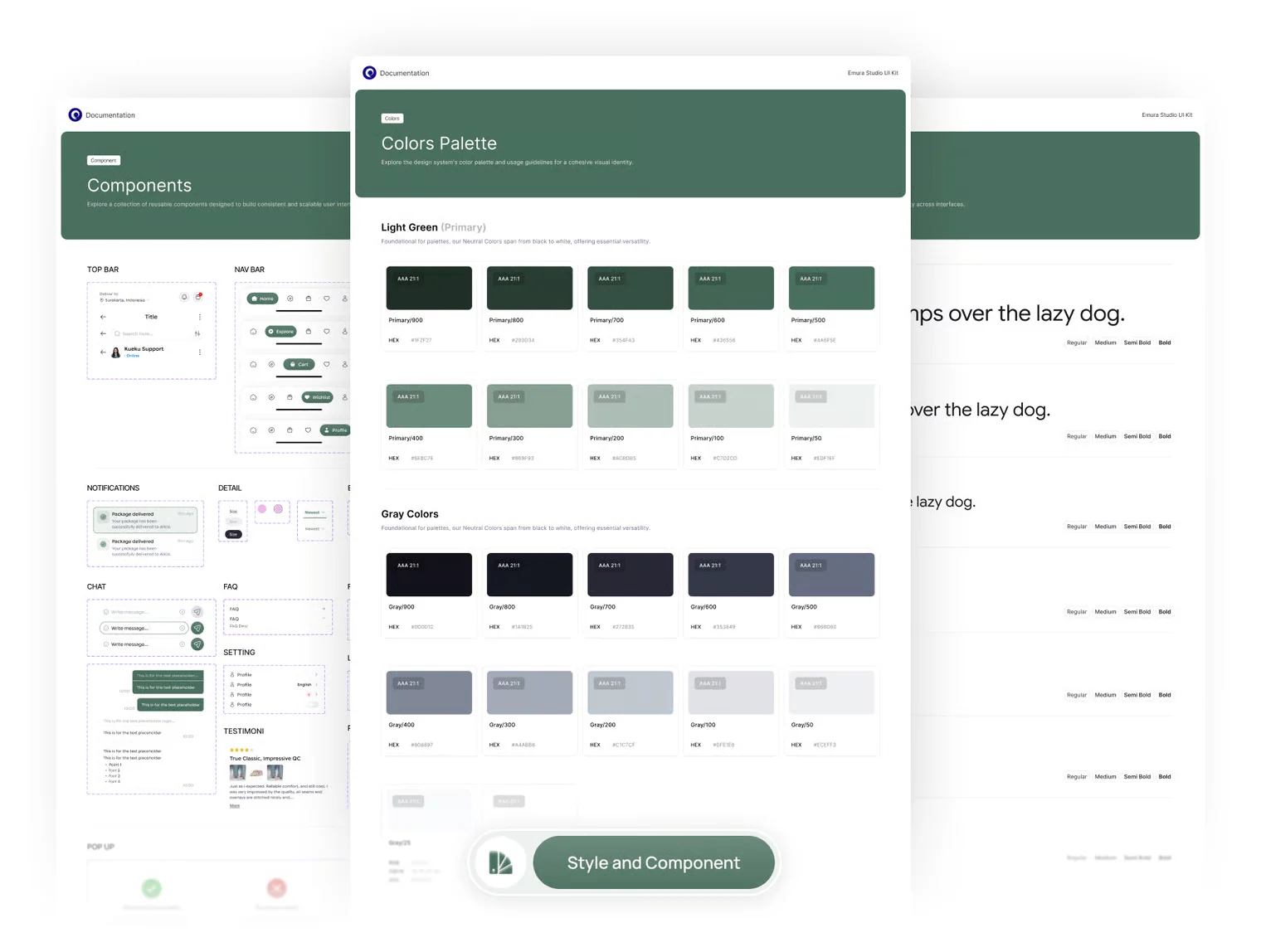
Task: Choose Semi Bold beside 'nps over the lazy dog.'
Action: 1137,342
